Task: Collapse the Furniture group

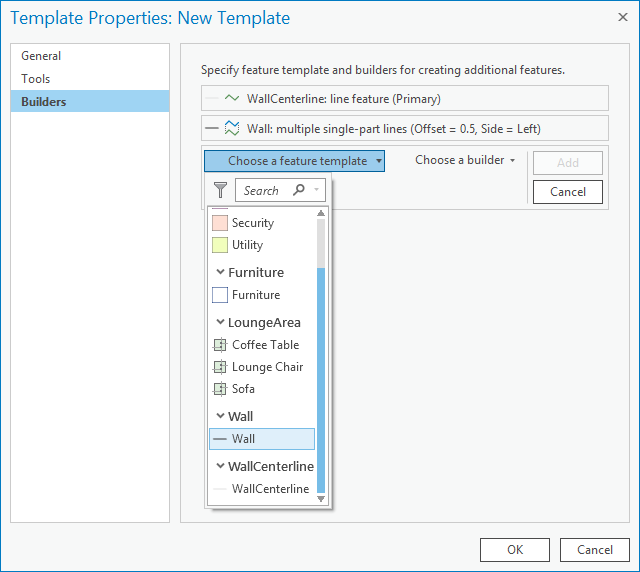Action: pyautogui.click(x=220, y=273)
